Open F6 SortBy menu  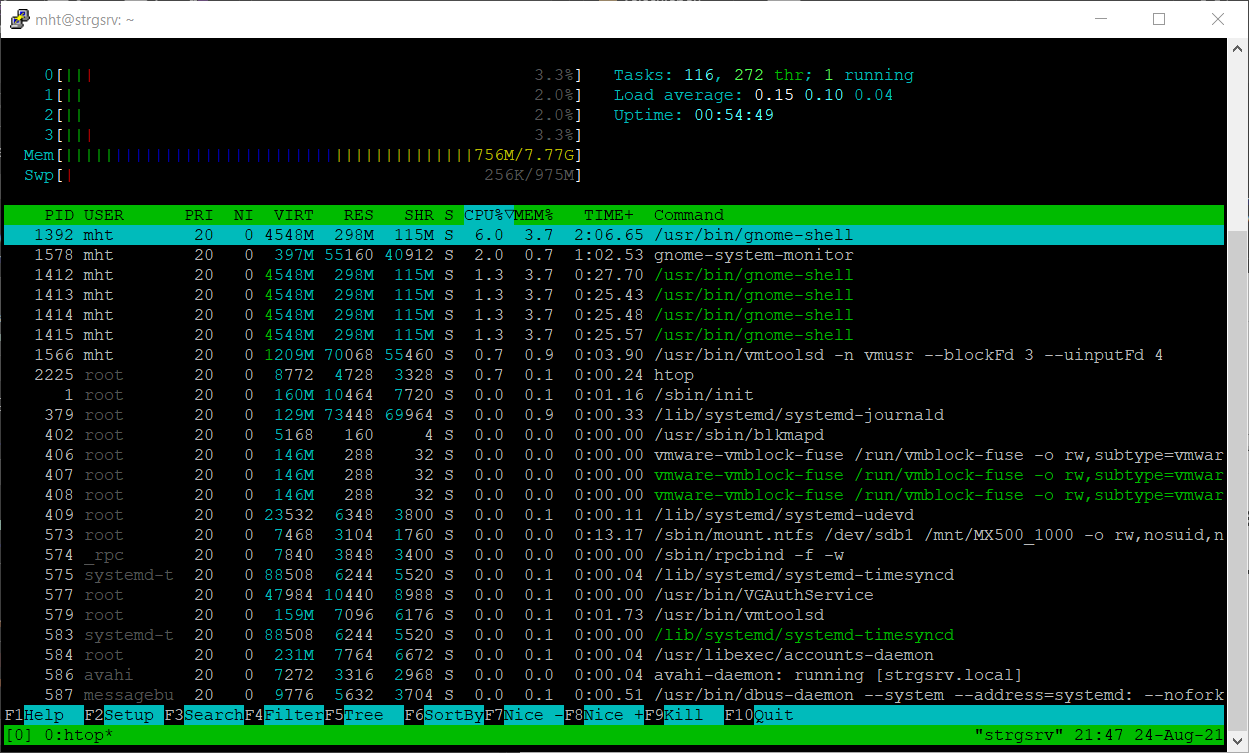tap(443, 715)
